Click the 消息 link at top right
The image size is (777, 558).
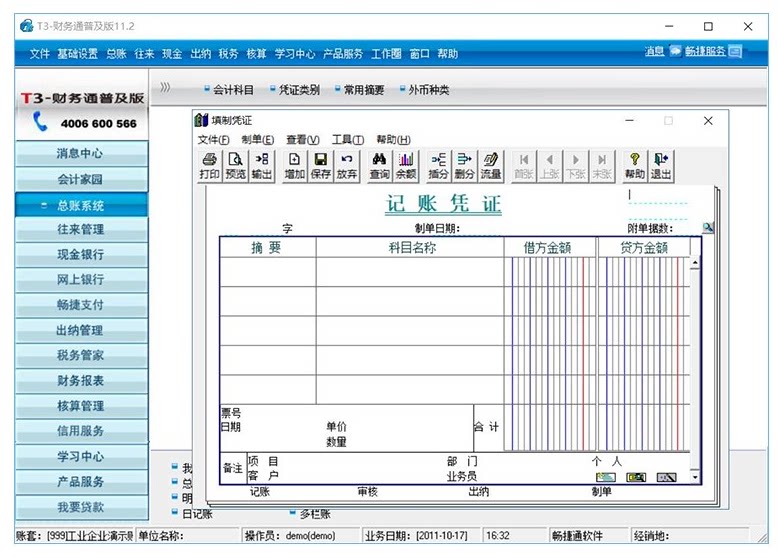654,51
